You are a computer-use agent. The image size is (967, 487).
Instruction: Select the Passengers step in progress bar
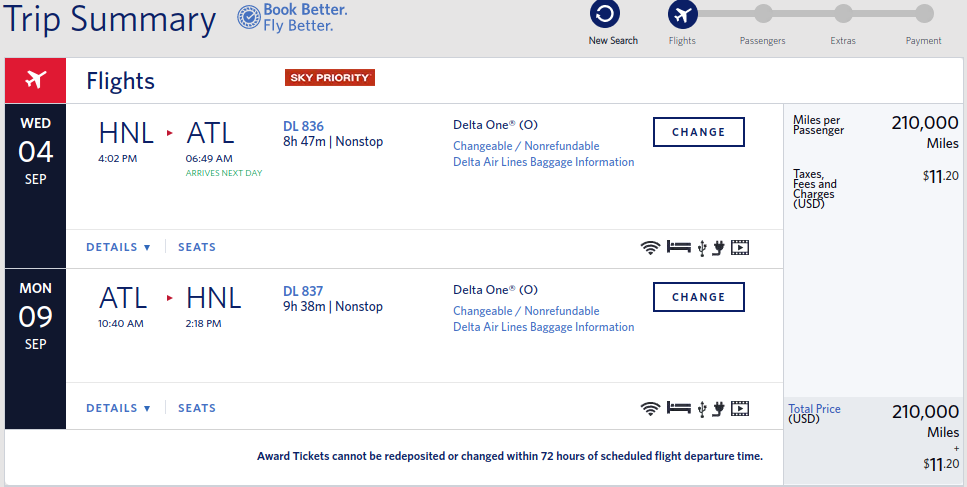(763, 14)
